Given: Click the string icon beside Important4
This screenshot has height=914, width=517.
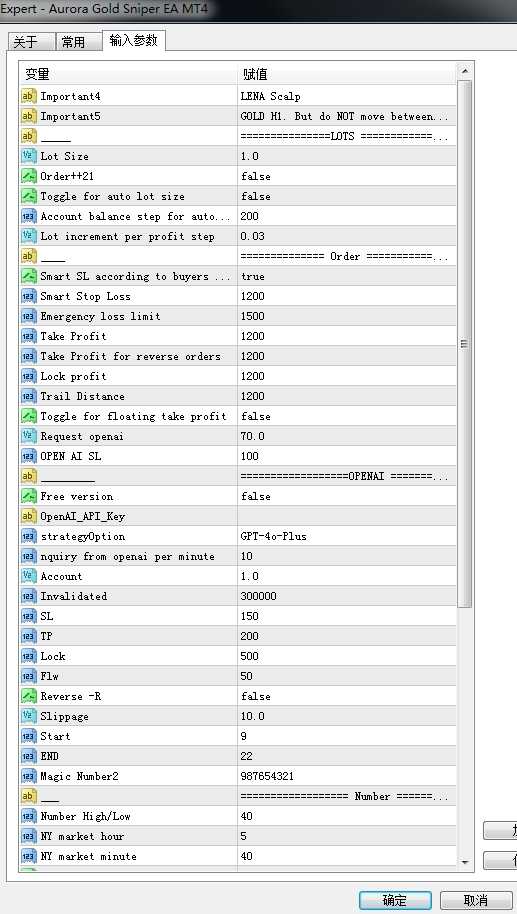Looking at the screenshot, I should point(29,96).
